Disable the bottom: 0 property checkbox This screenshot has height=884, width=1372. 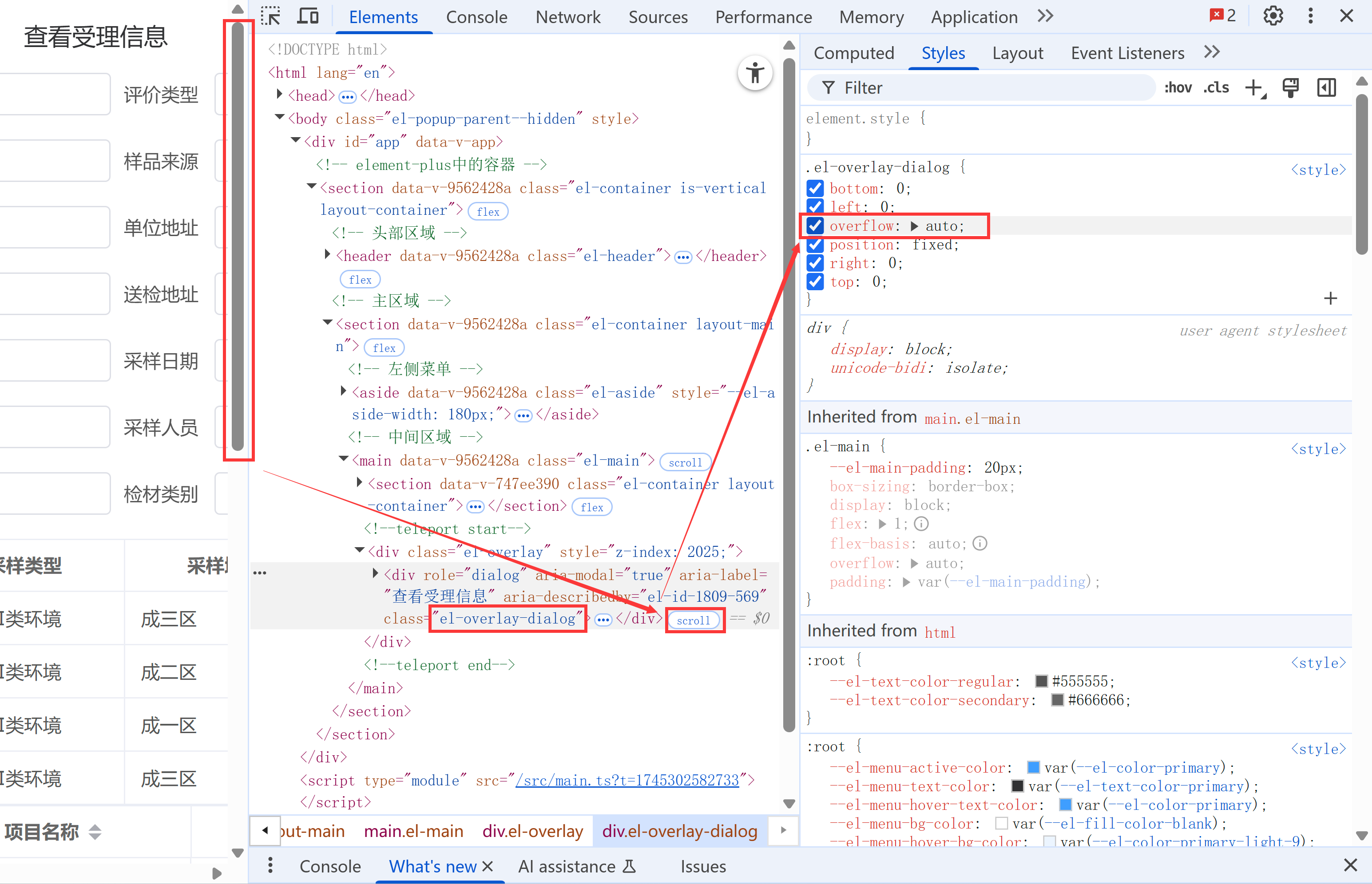pyautogui.click(x=815, y=188)
